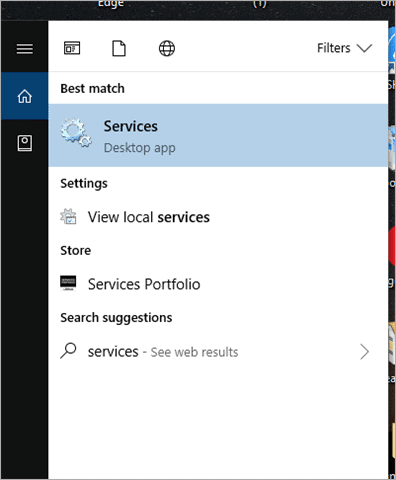Open the hamburger menu in search sidebar
Viewport: 396px width, 480px height.
(25, 49)
